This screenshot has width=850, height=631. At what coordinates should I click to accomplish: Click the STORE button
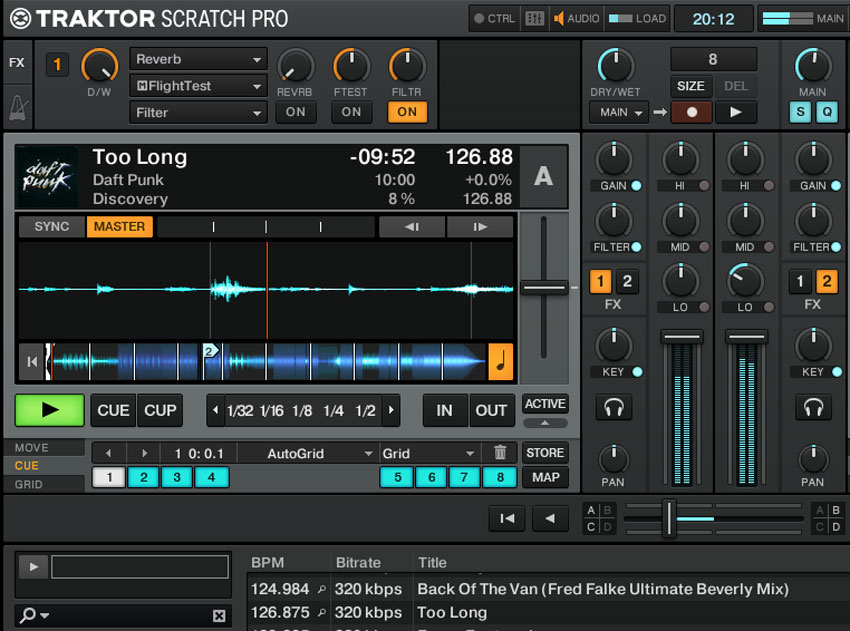coord(545,453)
